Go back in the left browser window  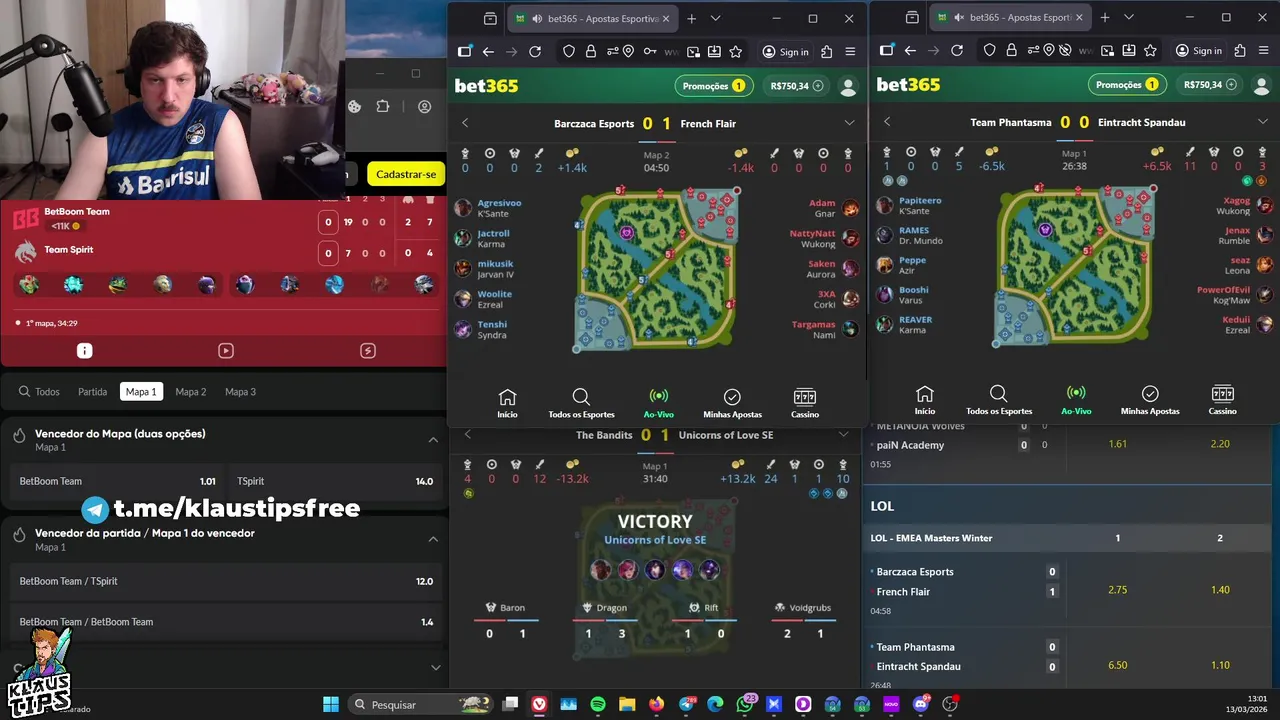[488, 52]
